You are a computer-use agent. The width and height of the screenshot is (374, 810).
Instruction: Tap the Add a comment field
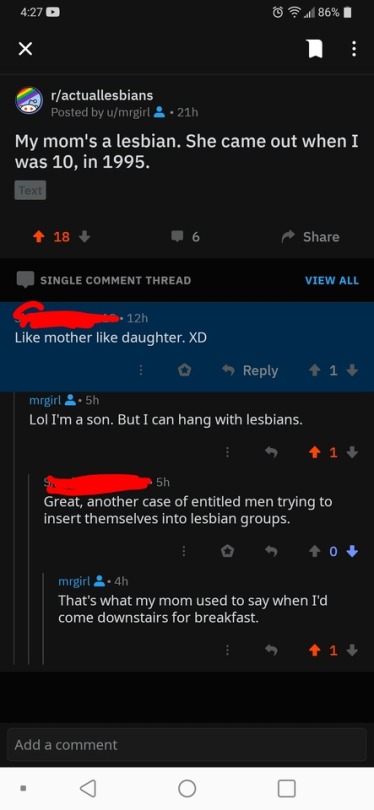pyautogui.click(x=187, y=744)
